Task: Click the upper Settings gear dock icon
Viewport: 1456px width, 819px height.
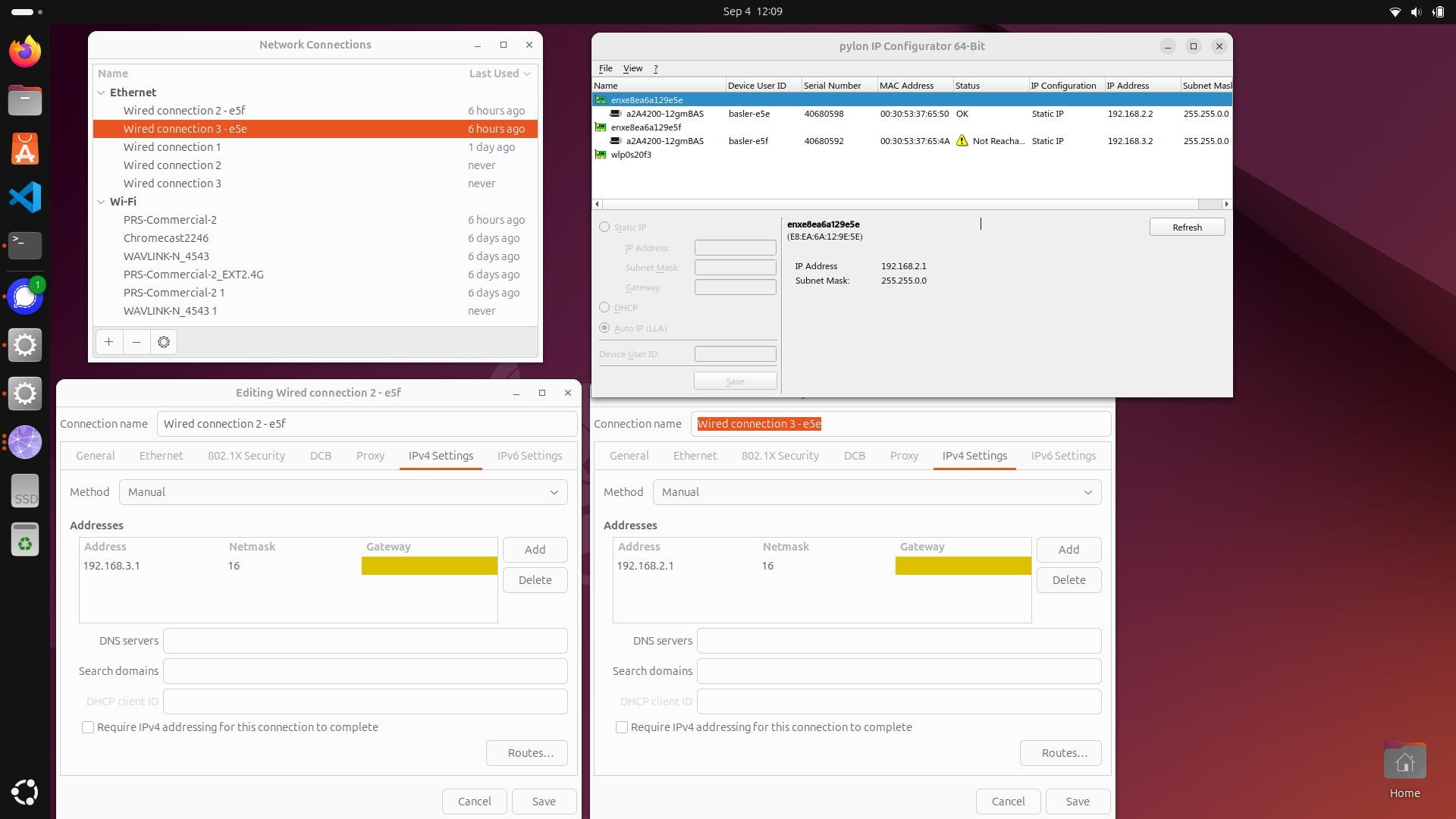Action: pos(25,345)
